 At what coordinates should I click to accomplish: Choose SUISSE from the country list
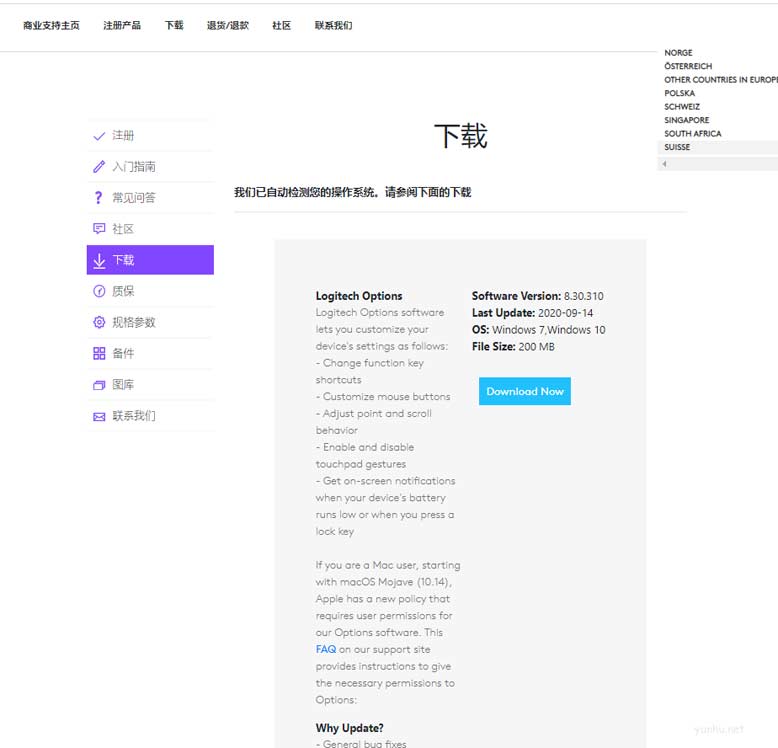[677, 147]
